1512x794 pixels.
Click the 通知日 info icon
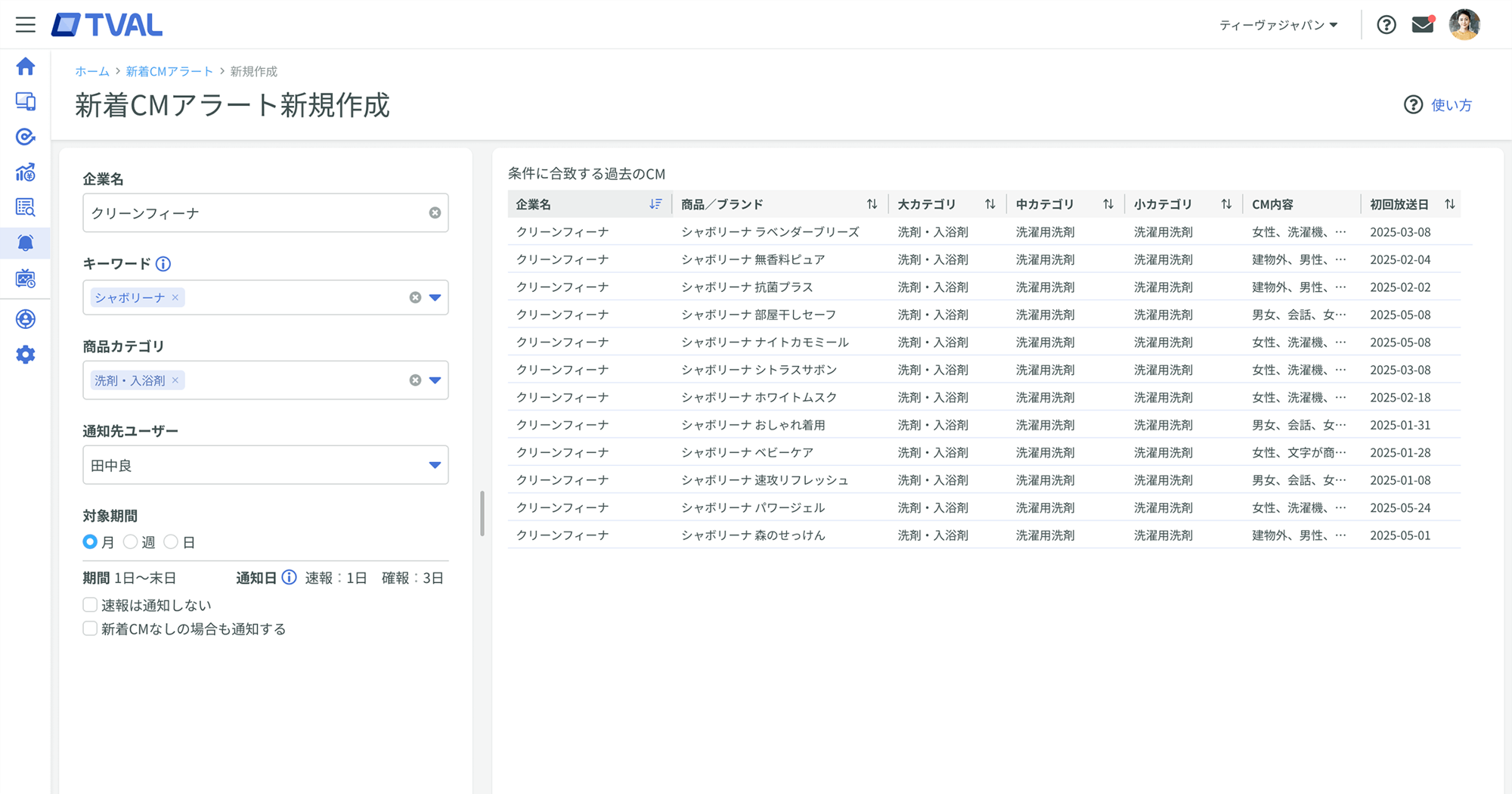[289, 578]
